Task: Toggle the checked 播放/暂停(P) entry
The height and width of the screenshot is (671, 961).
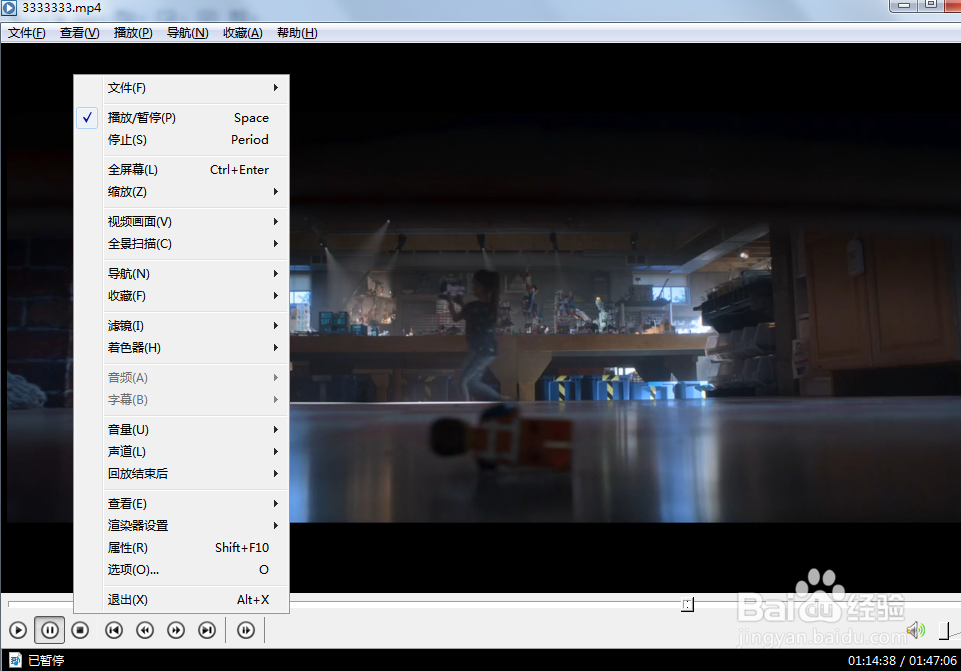Action: pos(181,118)
